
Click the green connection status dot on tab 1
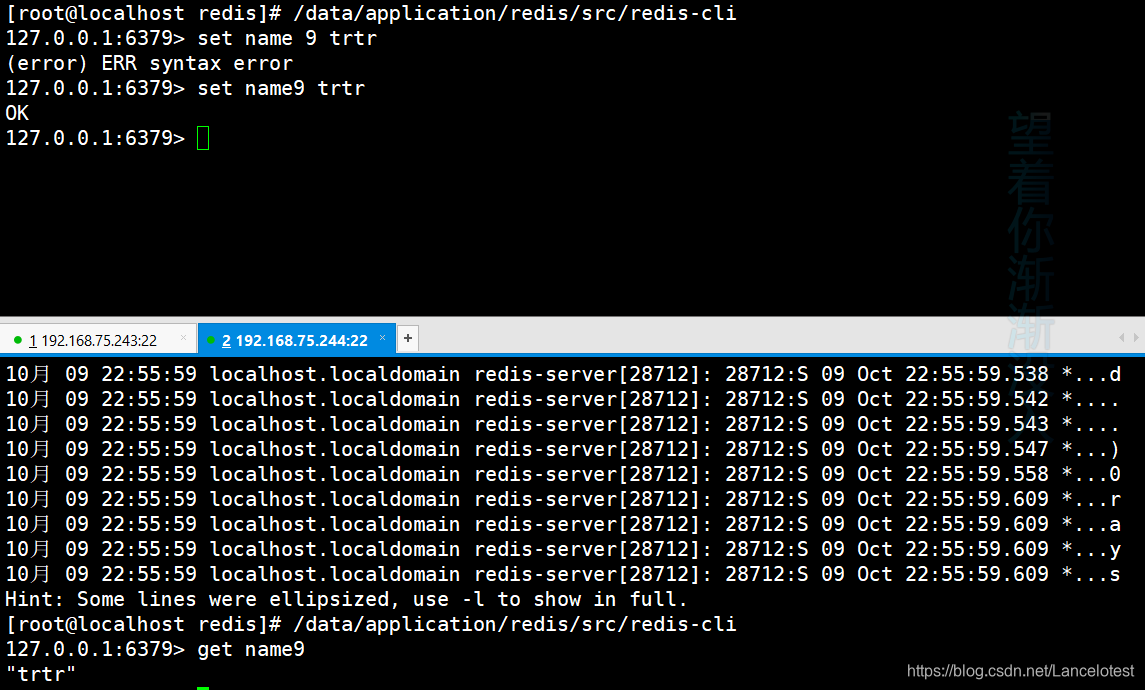pyautogui.click(x=18, y=340)
